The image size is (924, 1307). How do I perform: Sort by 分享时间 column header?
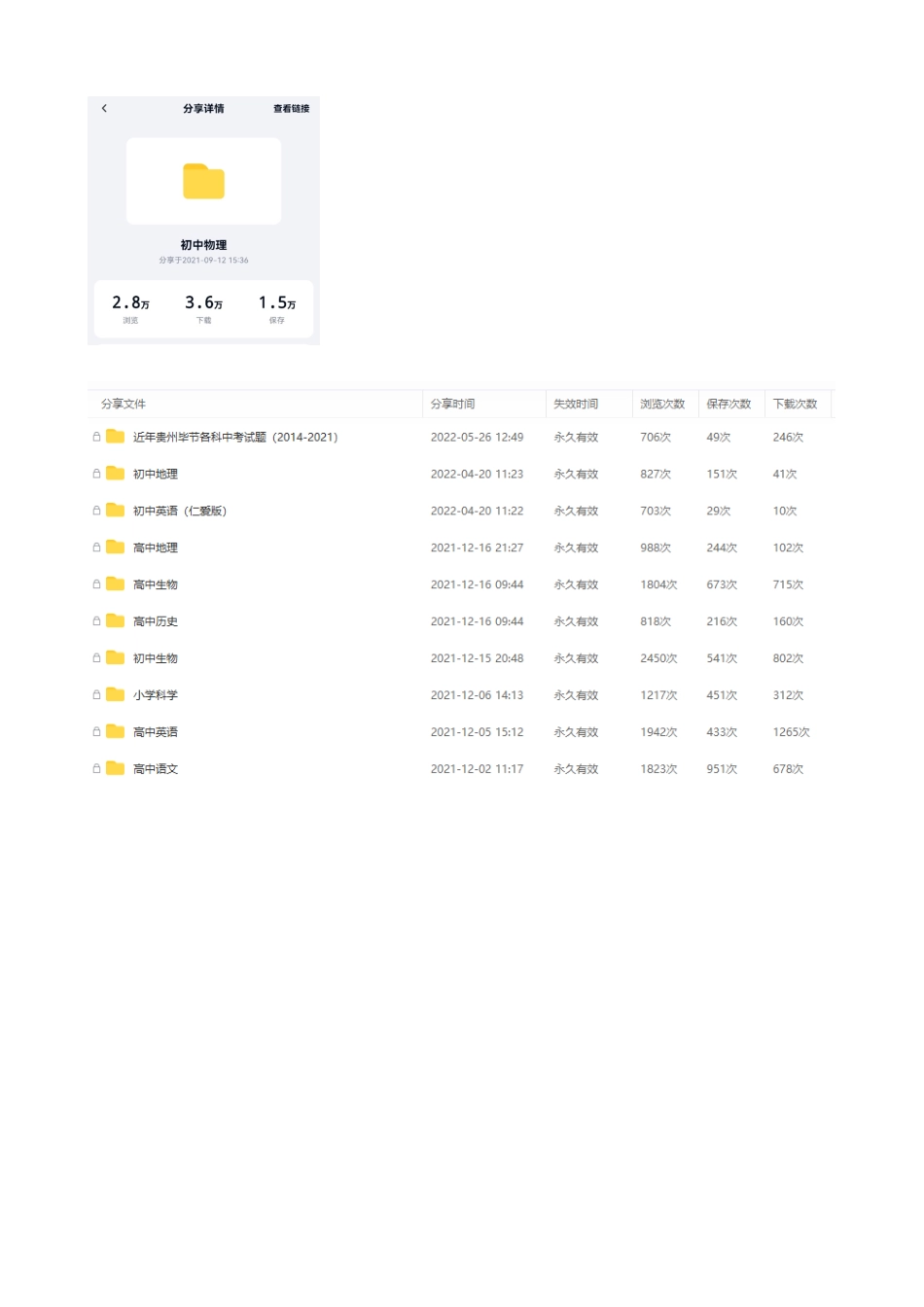point(452,404)
